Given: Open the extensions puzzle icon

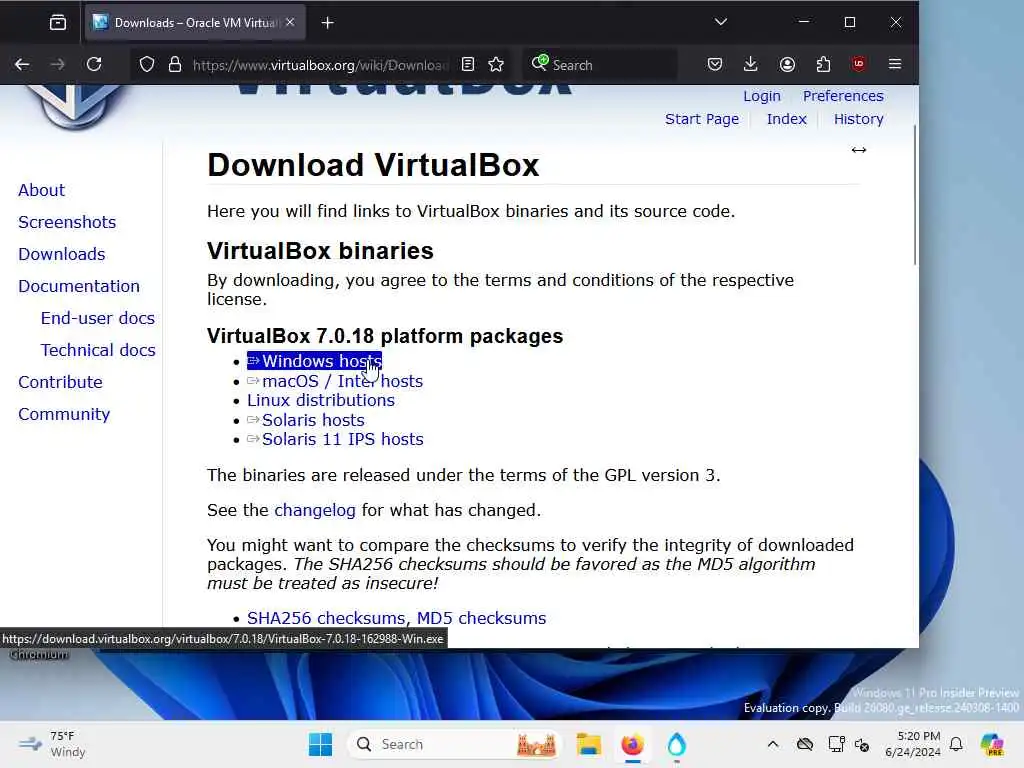Looking at the screenshot, I should tap(823, 64).
